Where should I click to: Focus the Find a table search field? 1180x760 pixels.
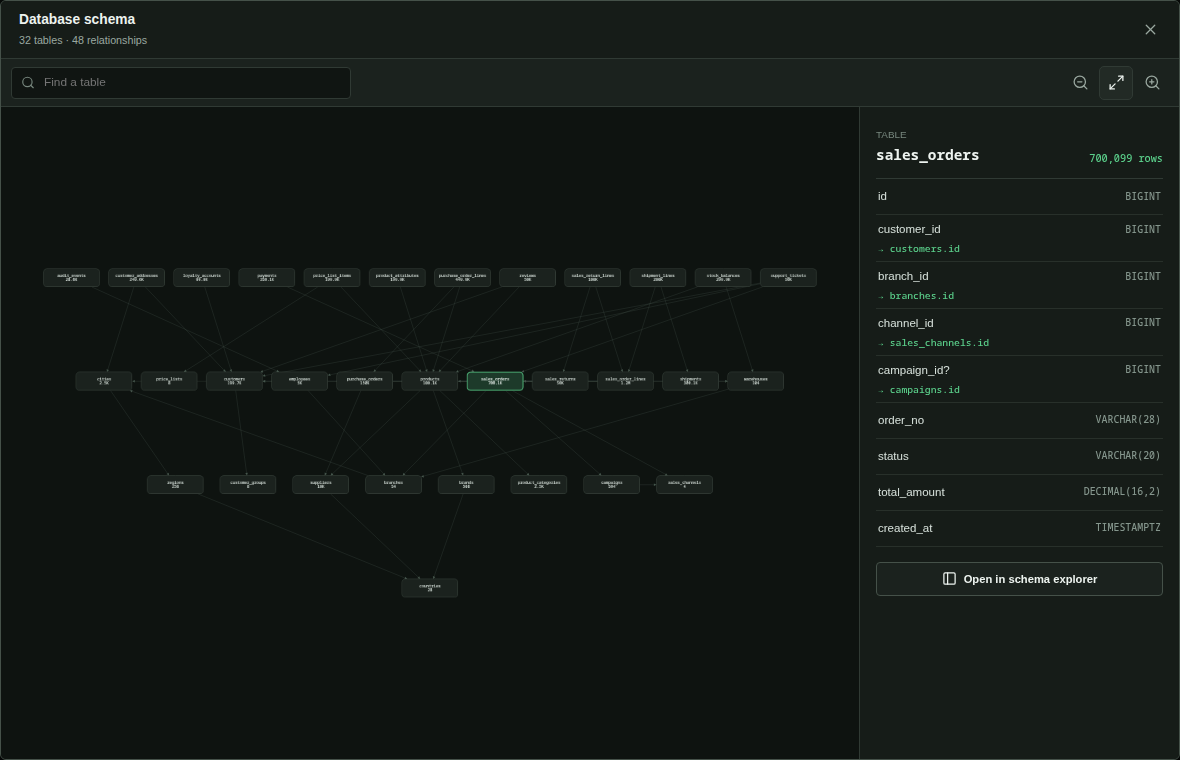181,83
